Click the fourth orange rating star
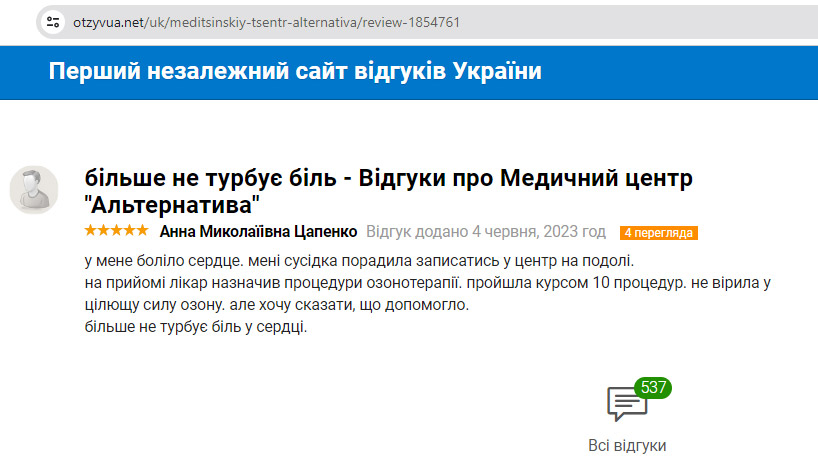This screenshot has height=461, width=818. [130, 232]
